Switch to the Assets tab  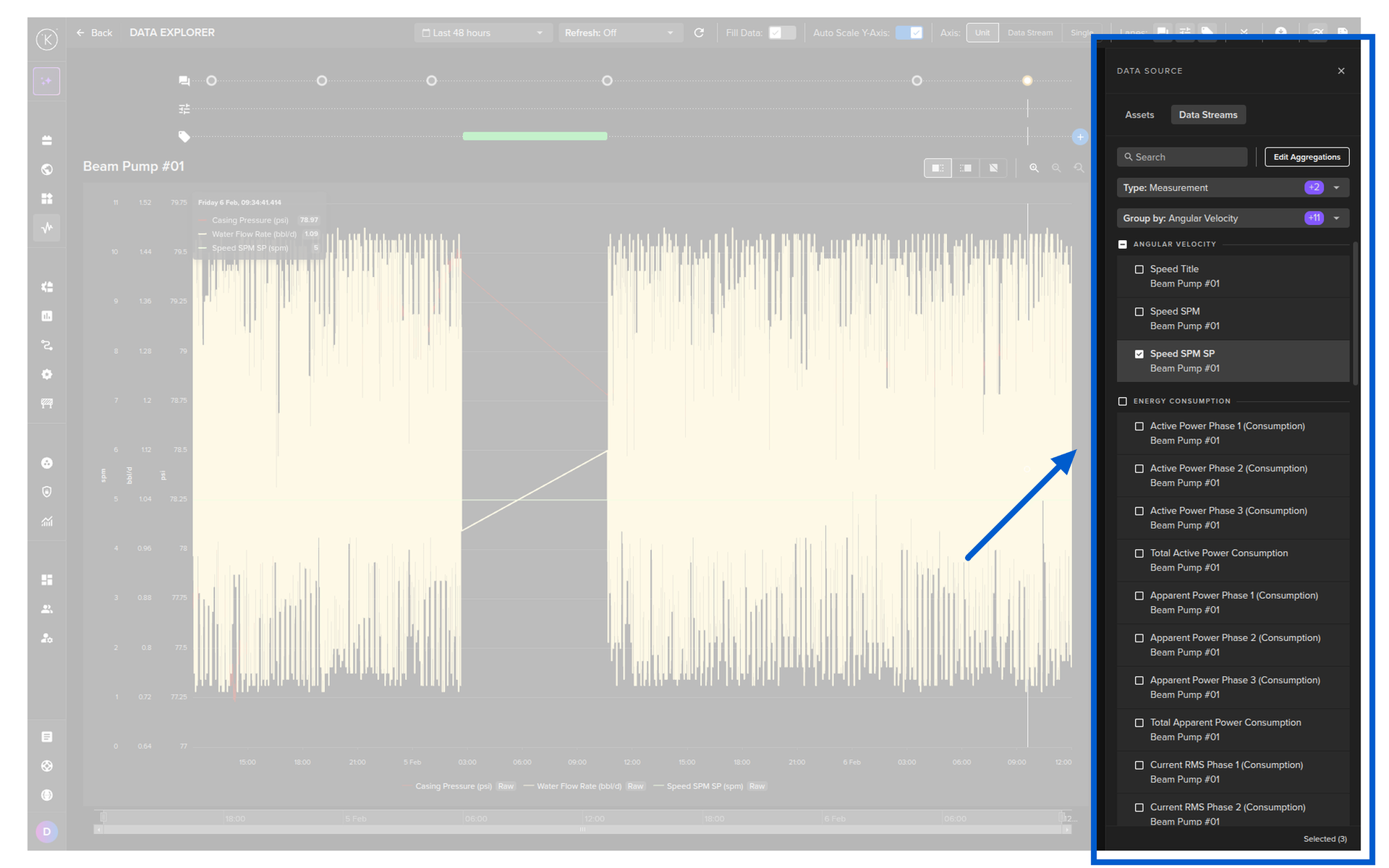tap(1139, 115)
